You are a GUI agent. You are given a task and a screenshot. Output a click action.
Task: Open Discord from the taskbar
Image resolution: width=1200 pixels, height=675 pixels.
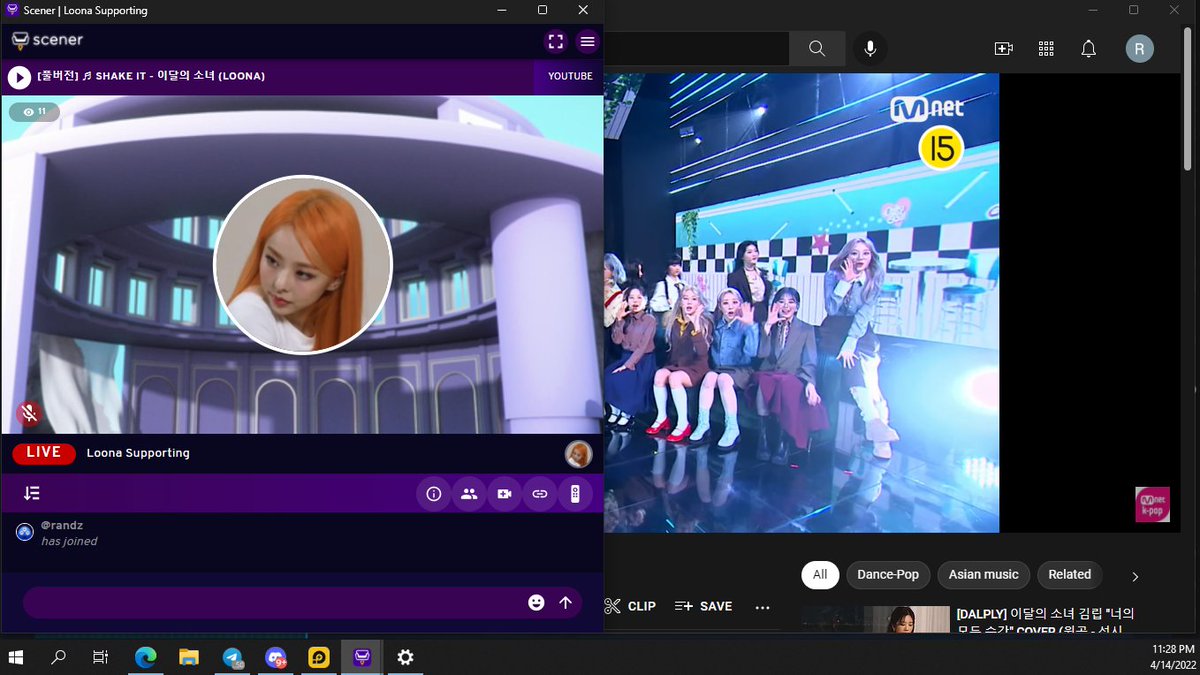276,657
